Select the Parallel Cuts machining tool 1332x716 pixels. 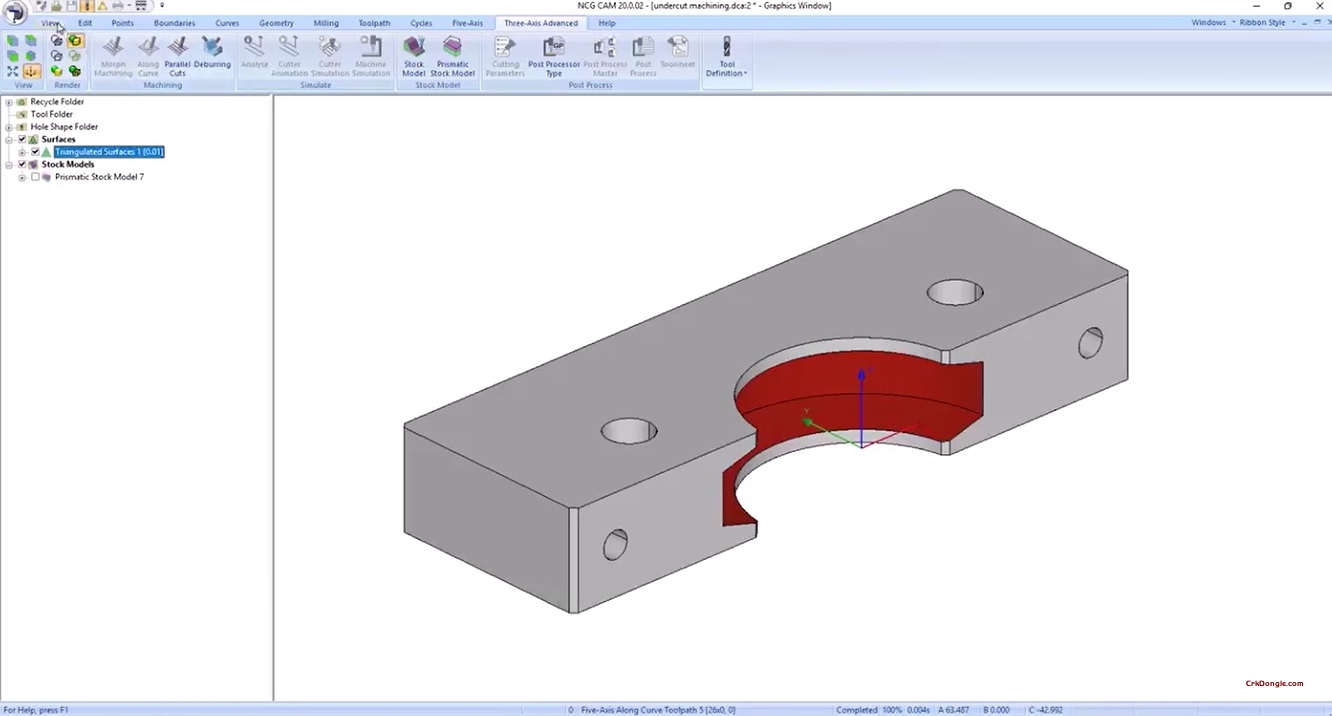(x=177, y=55)
